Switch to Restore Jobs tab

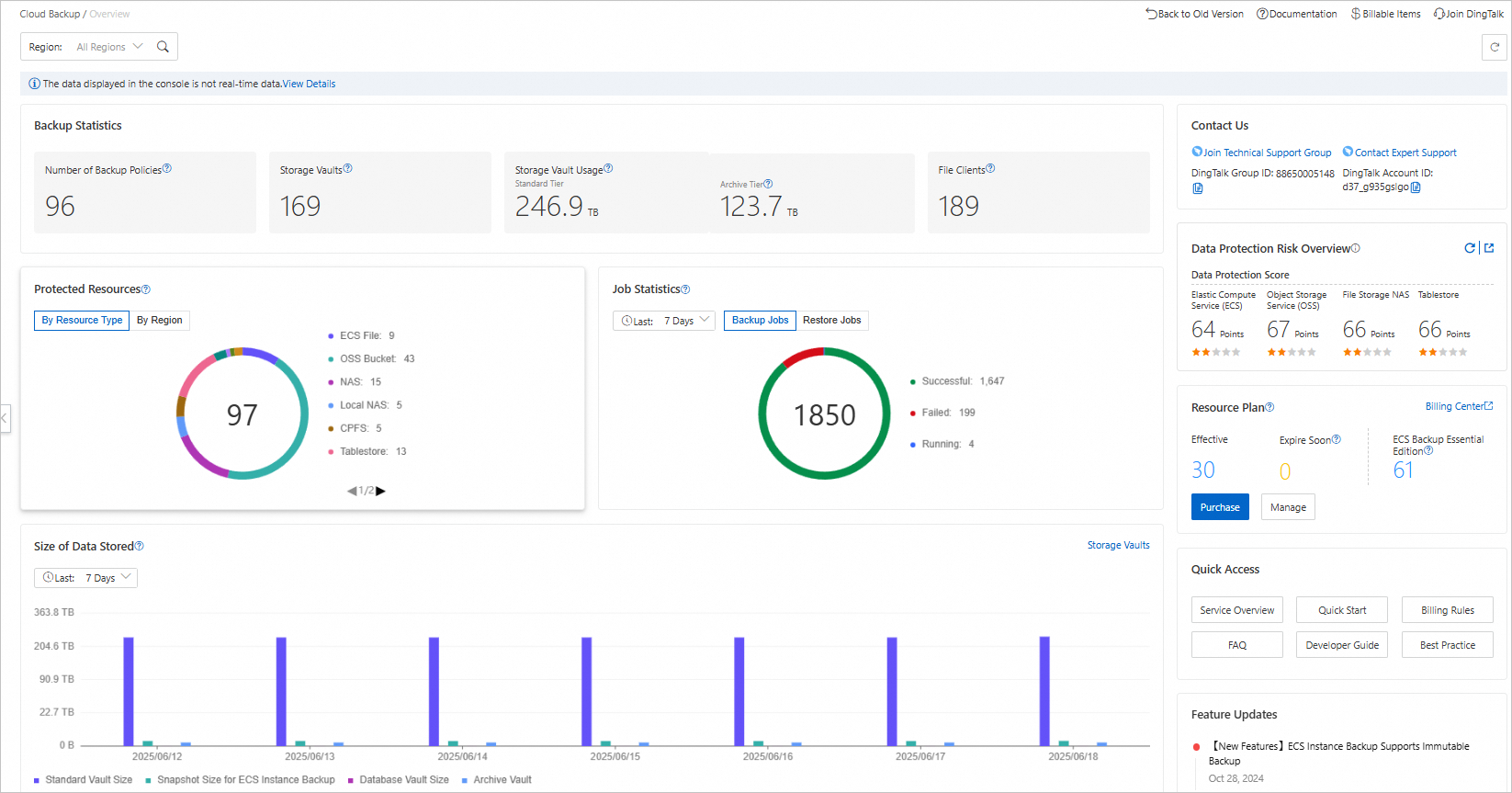(831, 320)
